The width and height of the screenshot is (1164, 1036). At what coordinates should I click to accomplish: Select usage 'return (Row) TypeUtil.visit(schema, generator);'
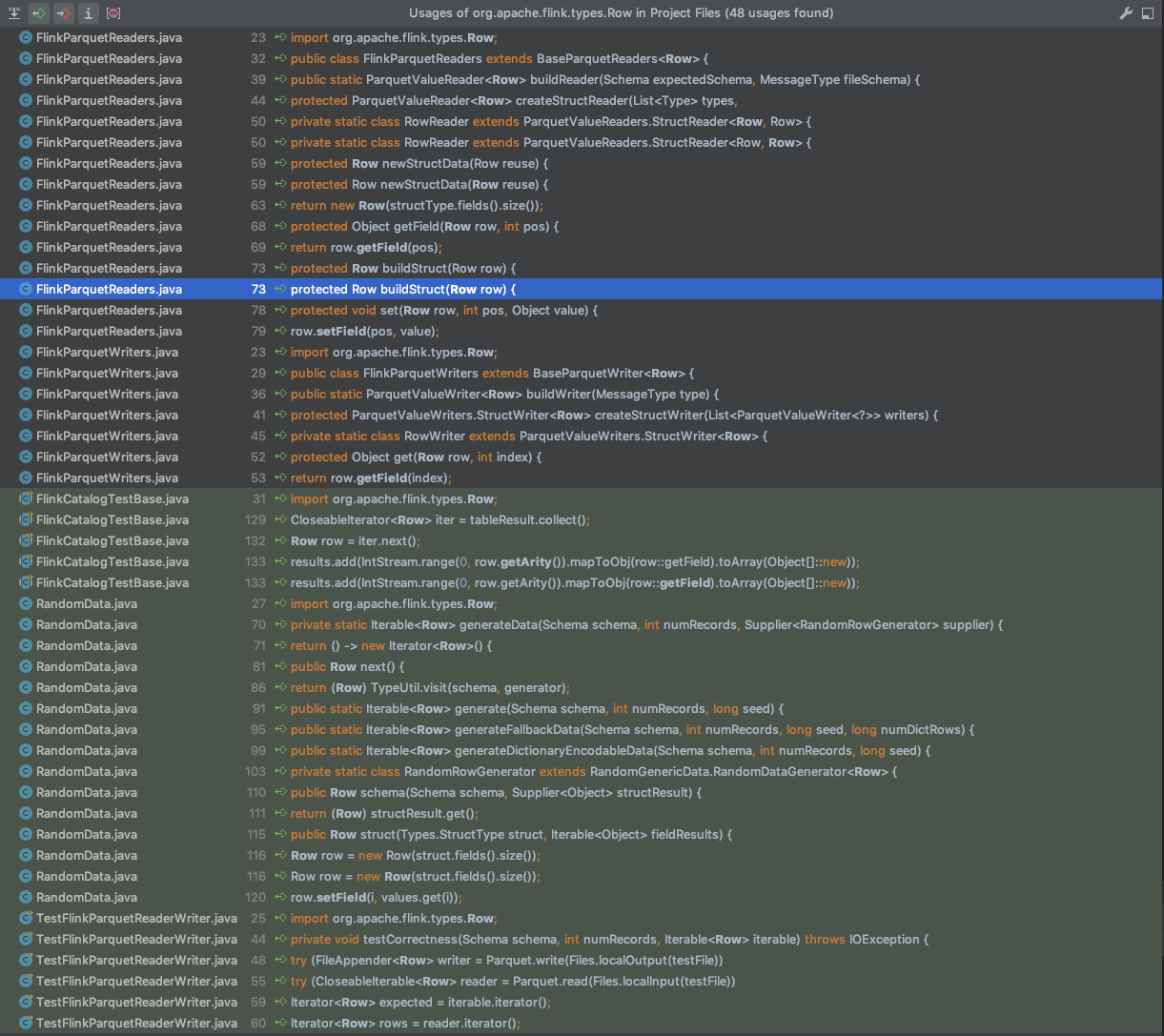point(430,688)
